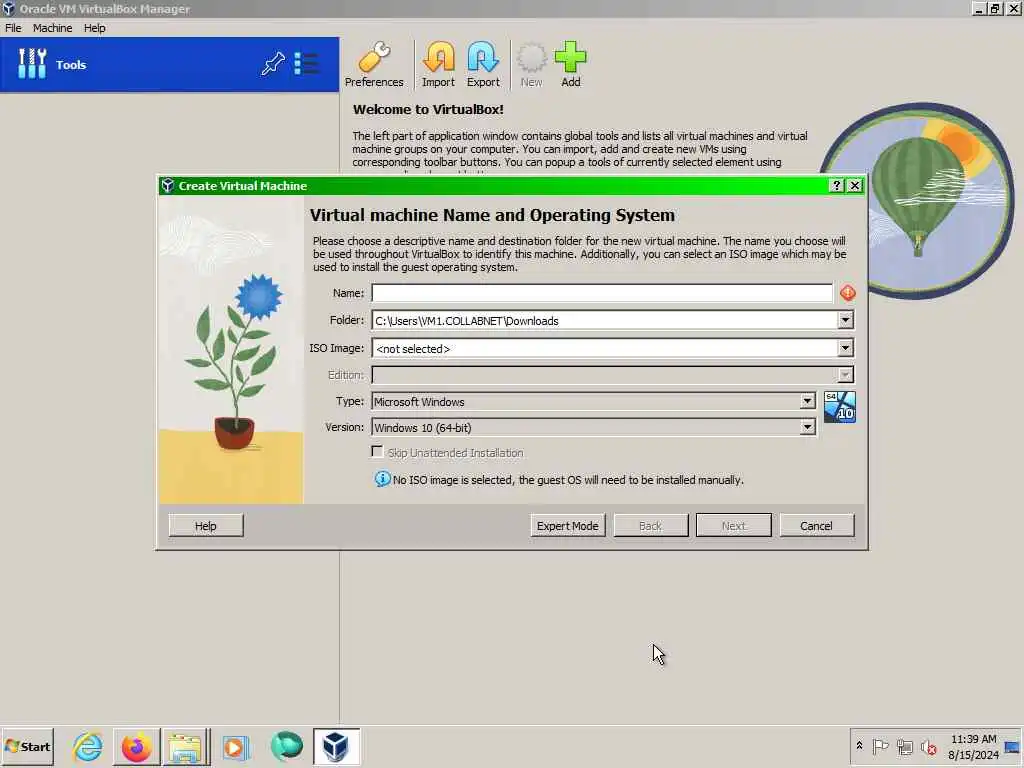This screenshot has height=768, width=1024.
Task: Click the muted volume tray icon
Action: (x=929, y=746)
